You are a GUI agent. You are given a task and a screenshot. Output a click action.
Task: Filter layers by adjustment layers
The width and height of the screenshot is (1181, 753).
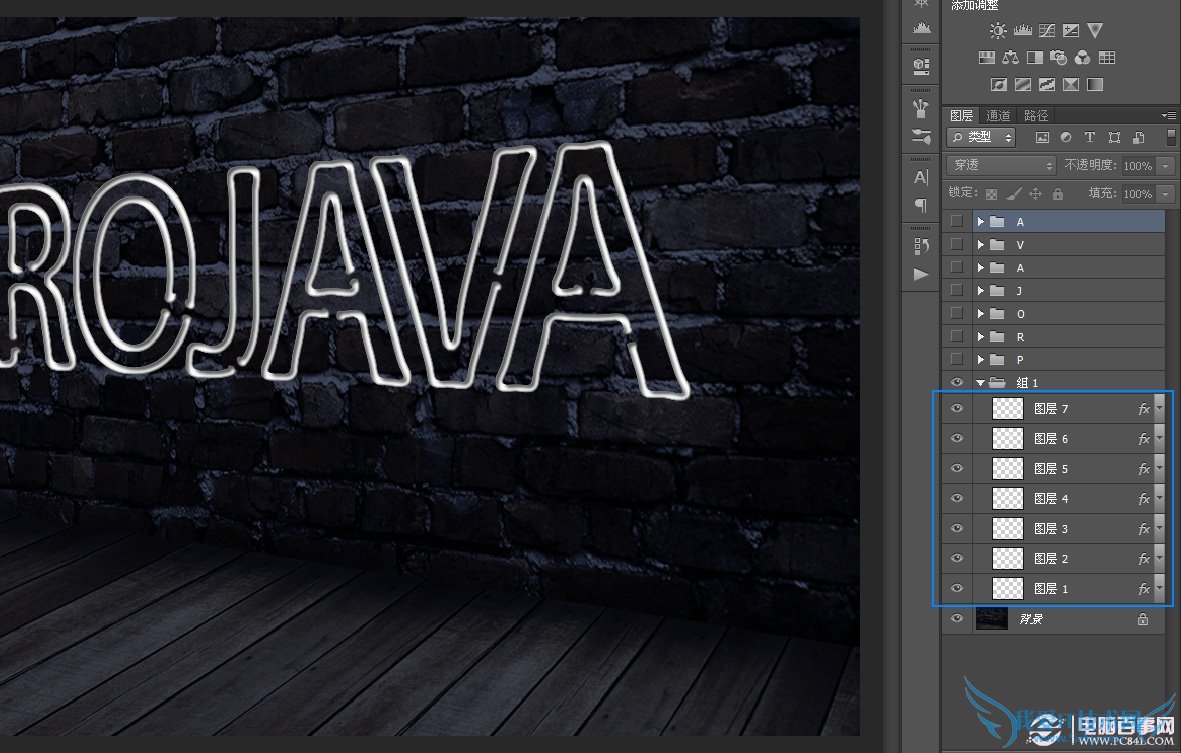click(1066, 137)
